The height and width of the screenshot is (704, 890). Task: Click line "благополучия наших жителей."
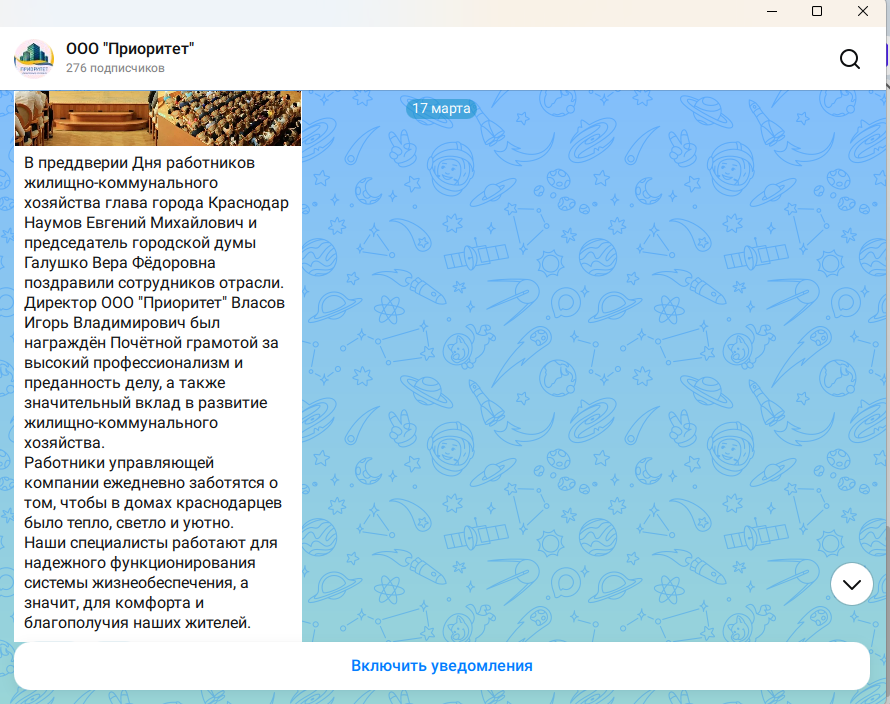tap(137, 623)
